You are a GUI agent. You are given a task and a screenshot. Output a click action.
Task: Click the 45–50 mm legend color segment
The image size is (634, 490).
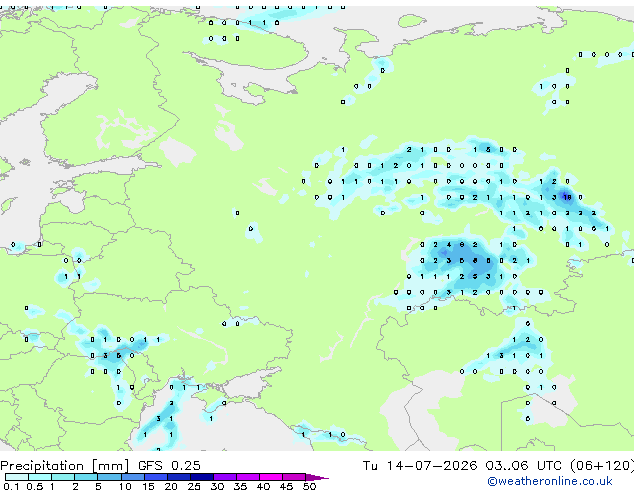tap(294, 477)
